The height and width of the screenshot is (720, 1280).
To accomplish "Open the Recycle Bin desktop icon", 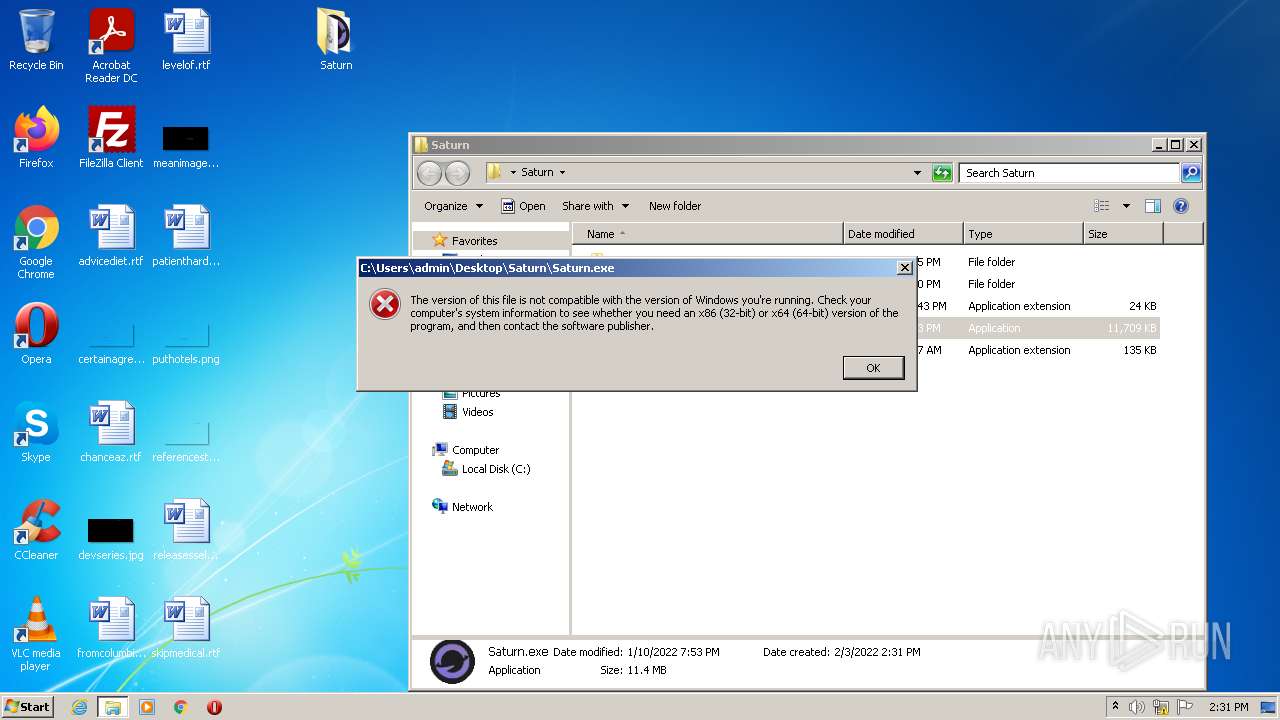I will (x=36, y=40).
